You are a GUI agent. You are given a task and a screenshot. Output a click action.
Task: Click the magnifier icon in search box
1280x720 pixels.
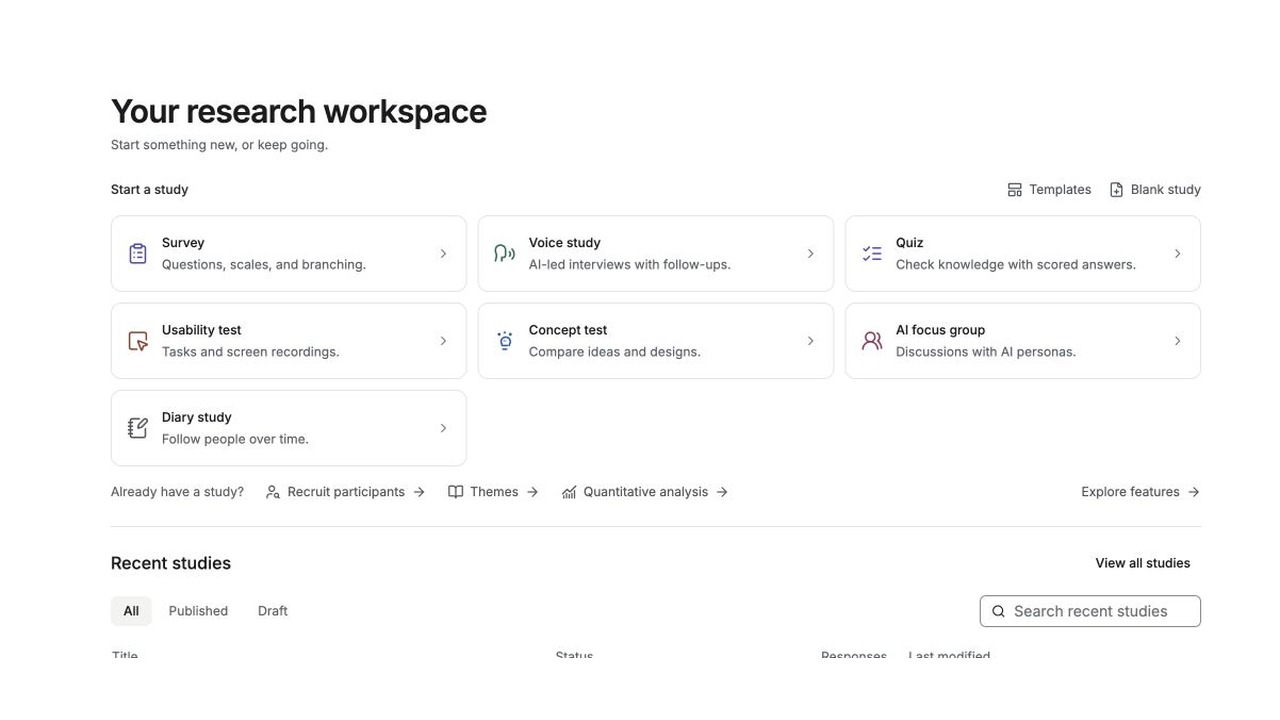(x=998, y=612)
